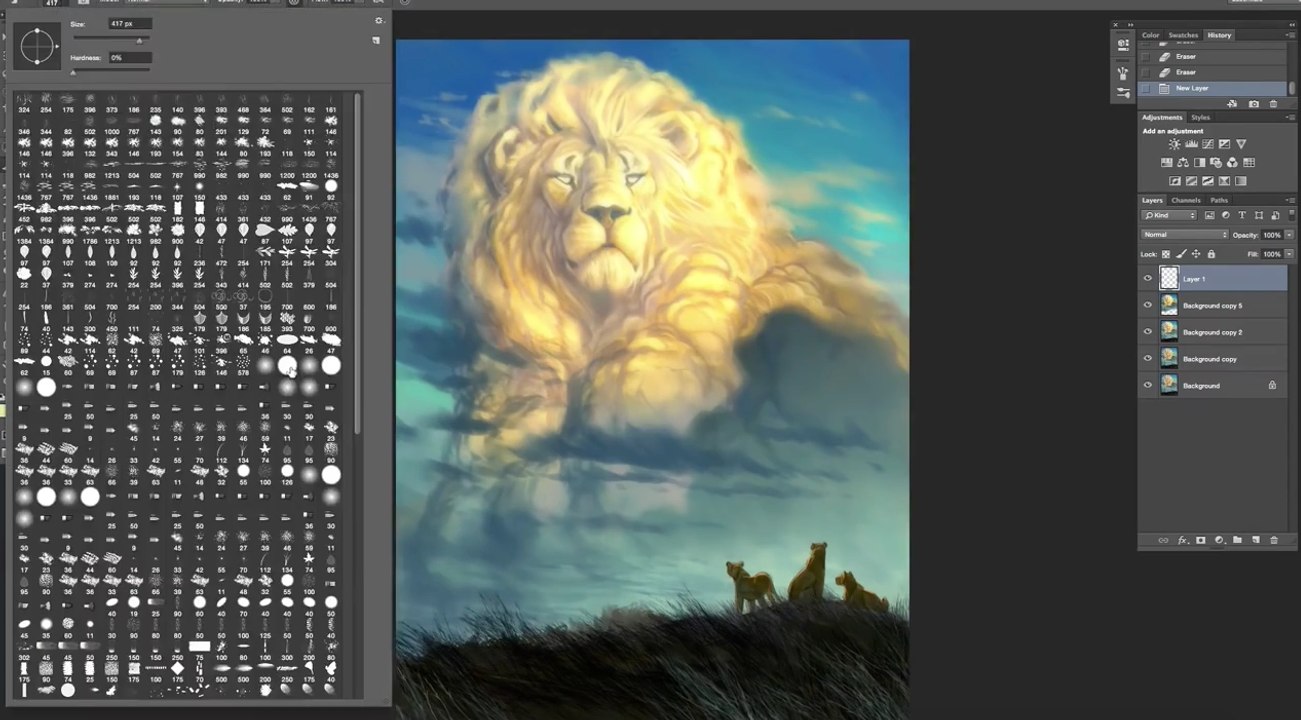This screenshot has width=1301, height=720.
Task: Filter layers by type layers
Action: pos(1242,215)
